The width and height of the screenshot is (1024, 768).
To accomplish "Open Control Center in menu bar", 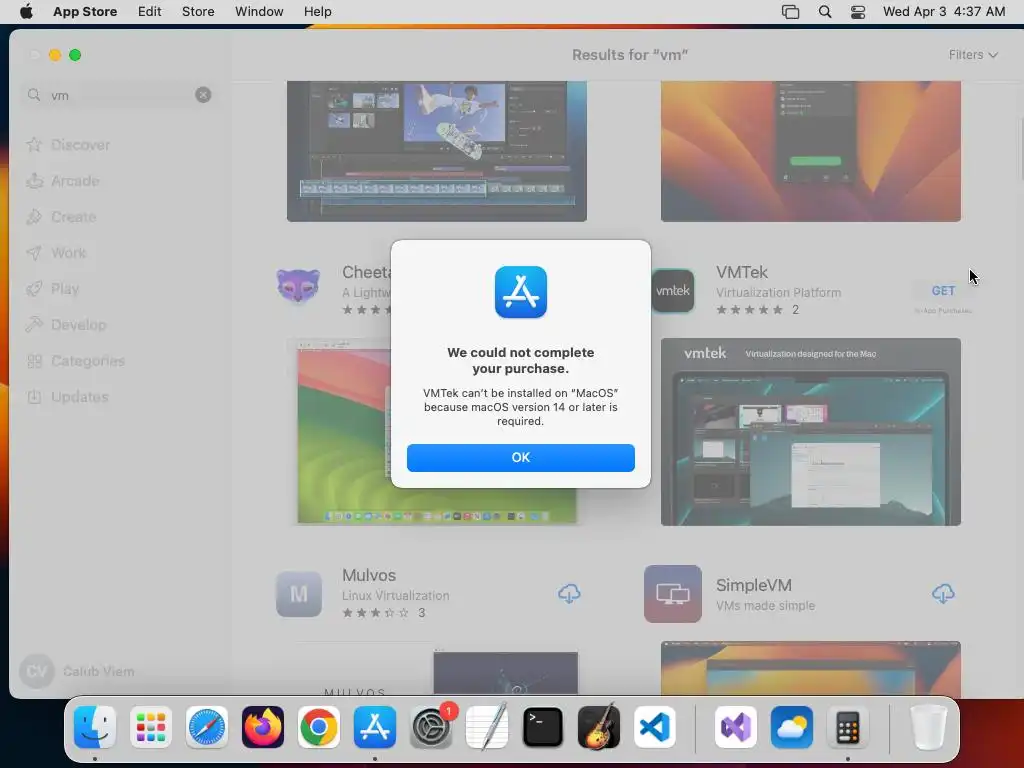I will click(x=857, y=12).
